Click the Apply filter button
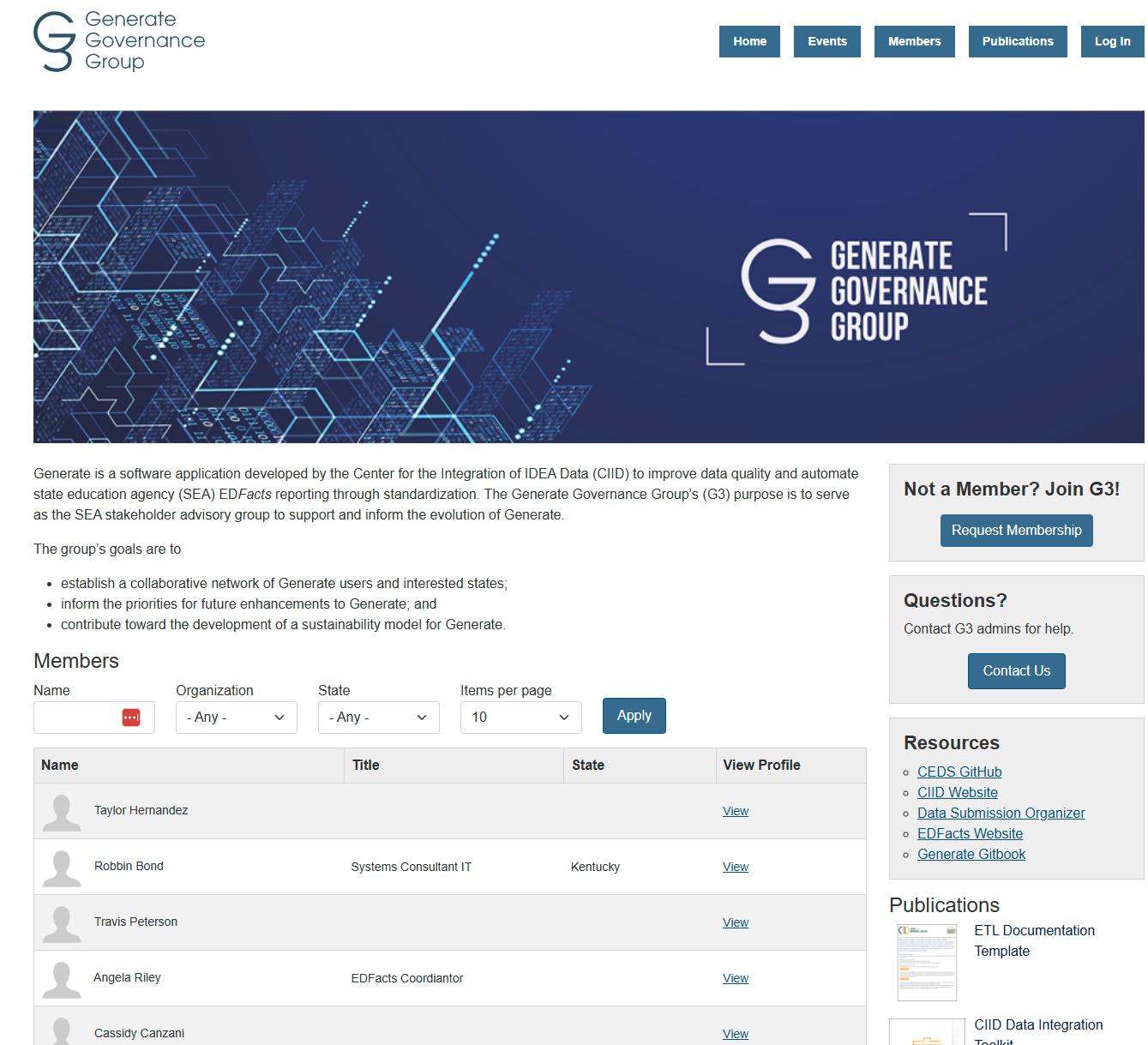Viewport: 1148px width, 1045px height. [x=634, y=716]
